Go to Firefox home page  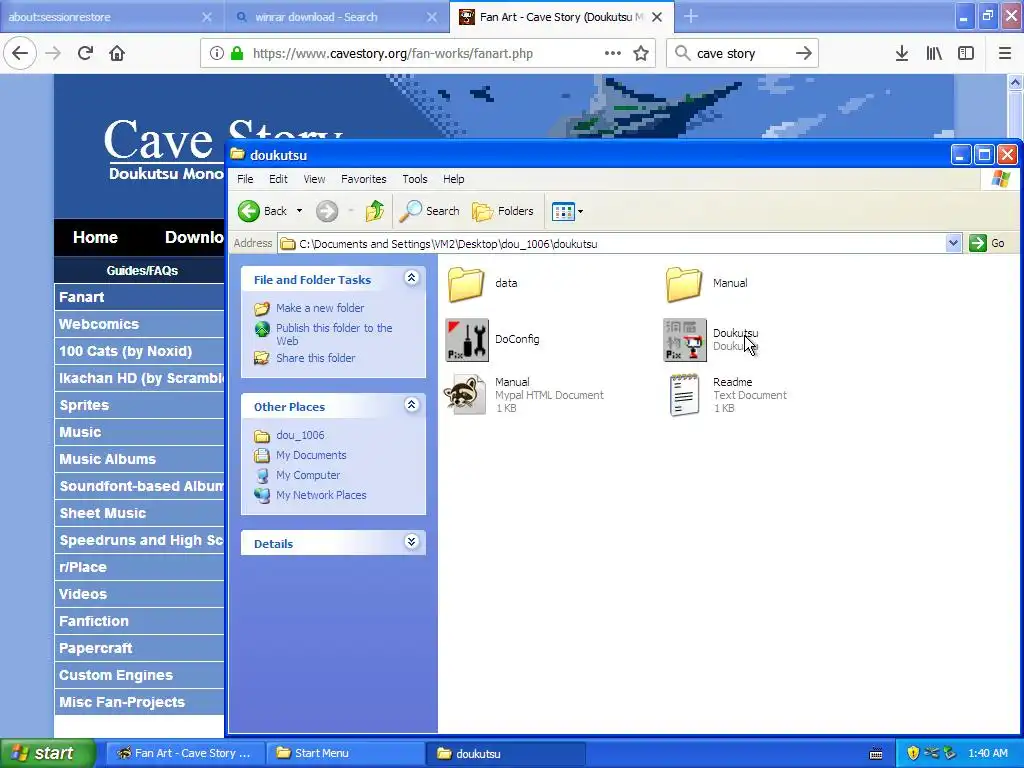117,53
